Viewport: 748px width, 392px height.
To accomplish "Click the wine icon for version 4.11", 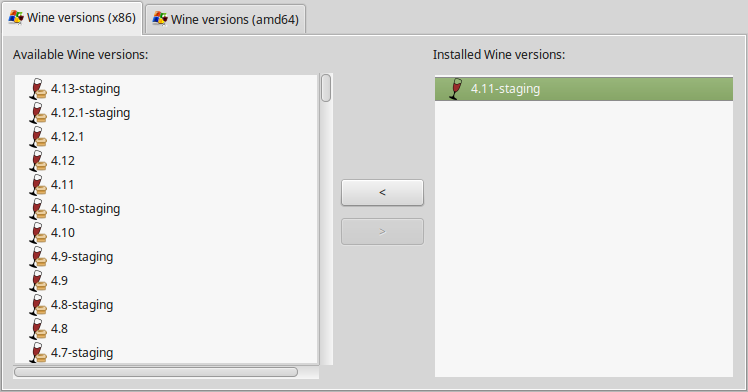I will 38,185.
